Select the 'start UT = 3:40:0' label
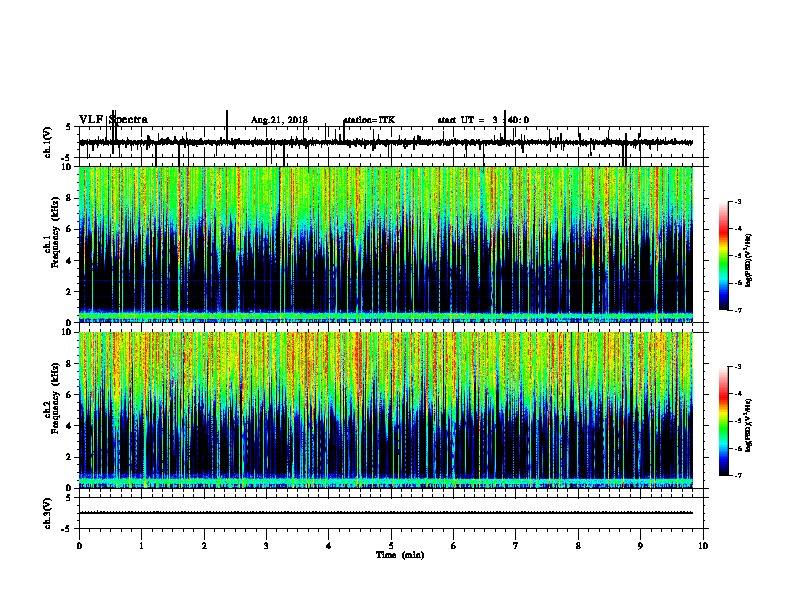This screenshot has height=612, width=792. click(x=483, y=120)
